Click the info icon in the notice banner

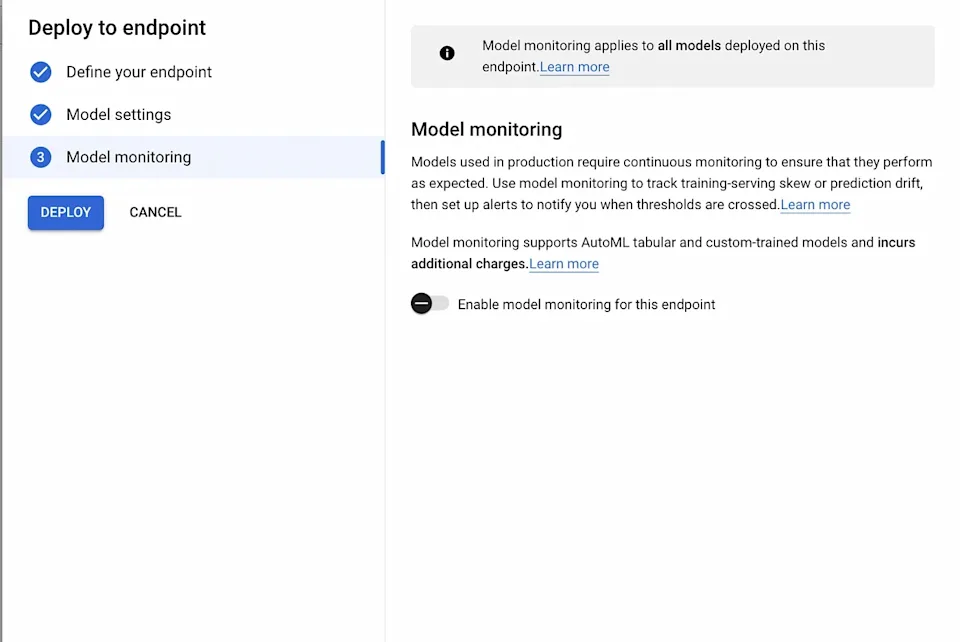[x=447, y=53]
